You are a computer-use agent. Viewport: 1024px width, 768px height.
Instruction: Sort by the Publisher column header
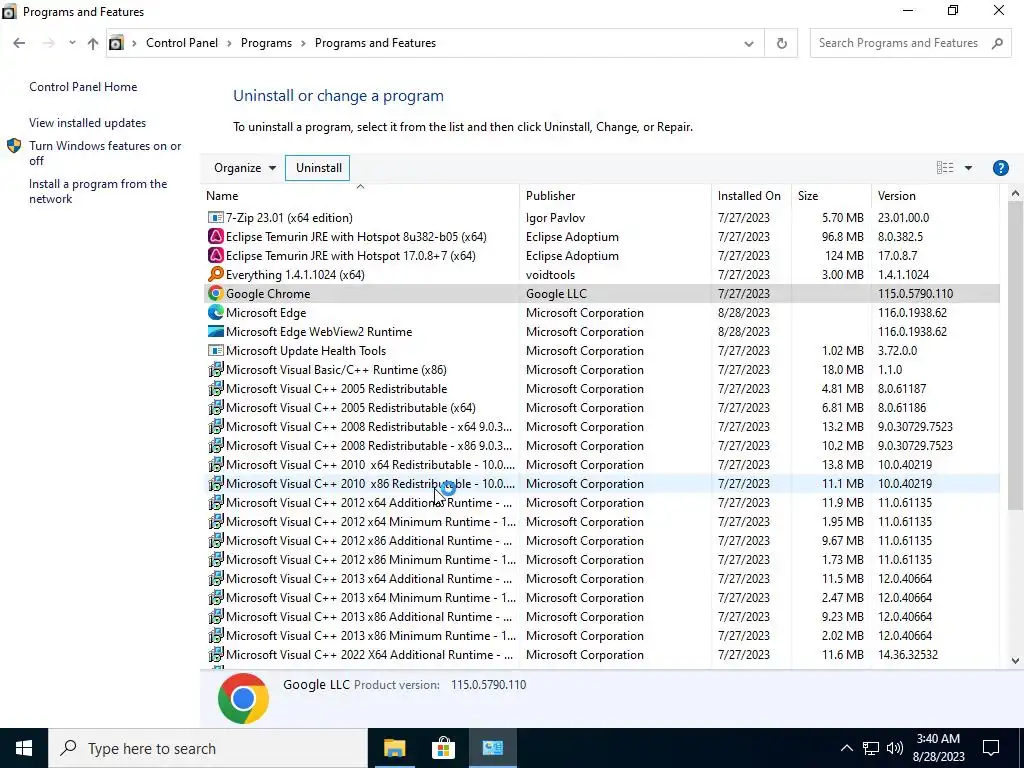click(615, 196)
